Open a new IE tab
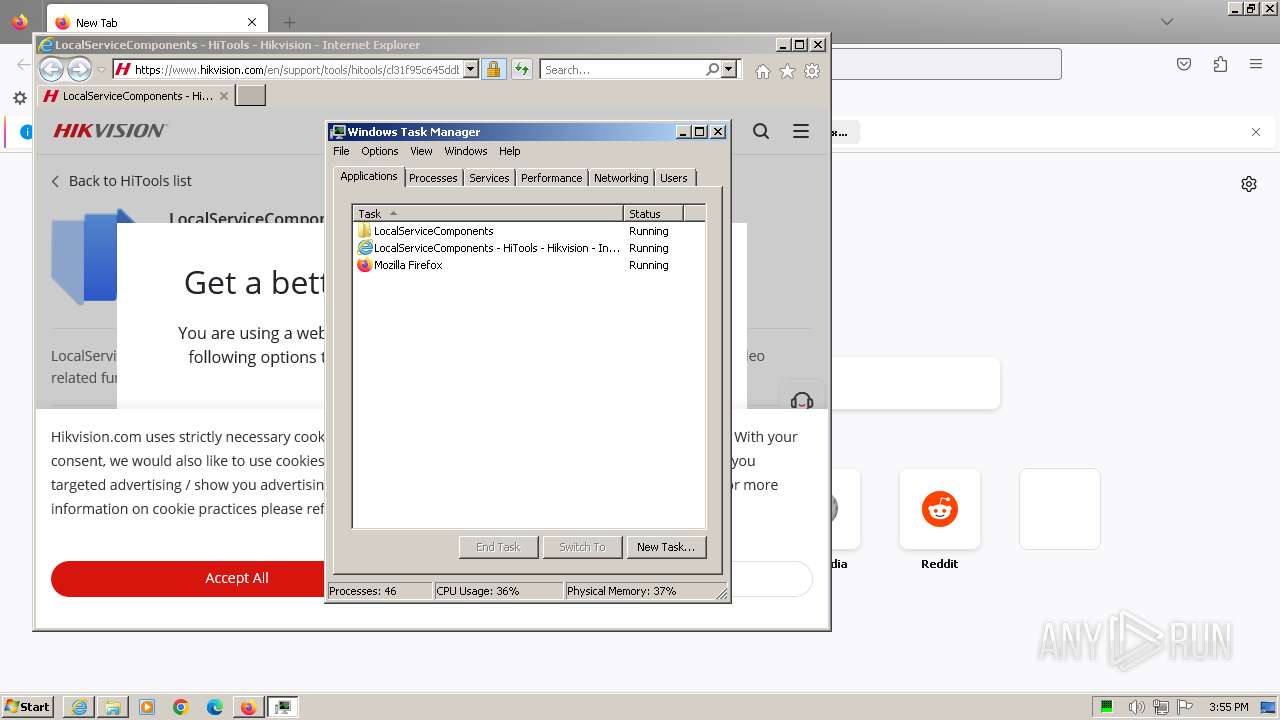Image resolution: width=1280 pixels, height=720 pixels. click(x=250, y=95)
